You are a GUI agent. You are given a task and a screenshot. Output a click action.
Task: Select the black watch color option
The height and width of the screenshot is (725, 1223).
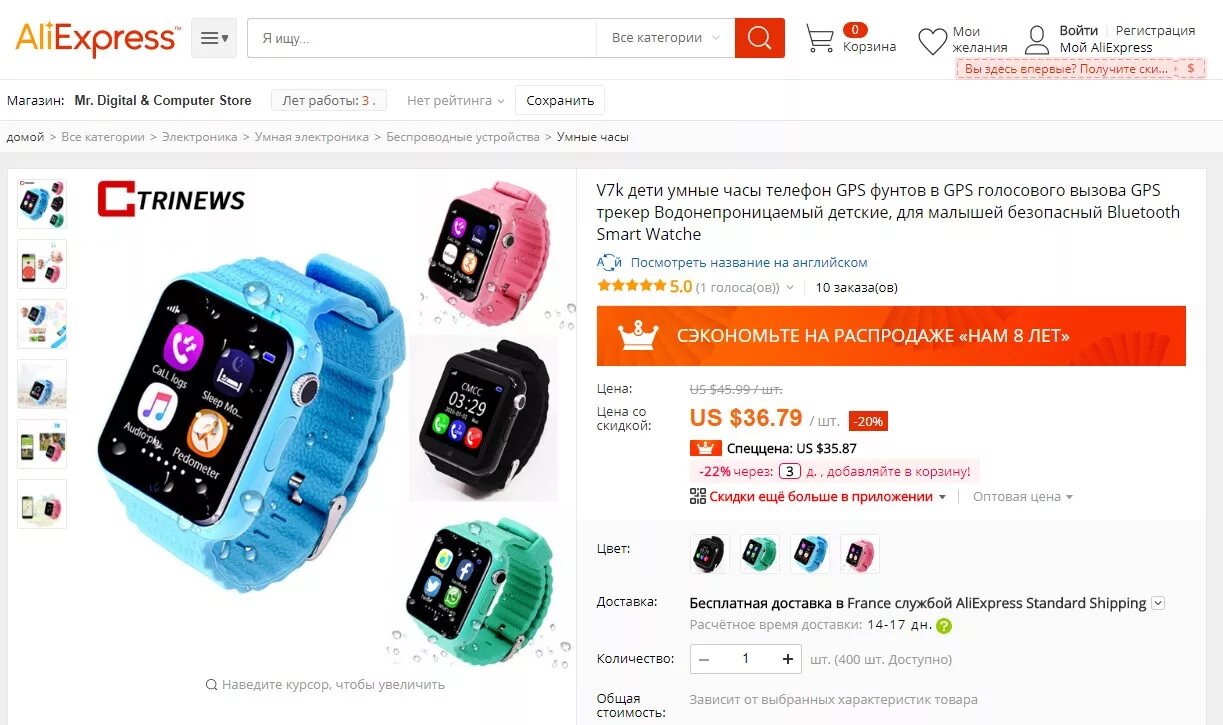click(x=709, y=553)
